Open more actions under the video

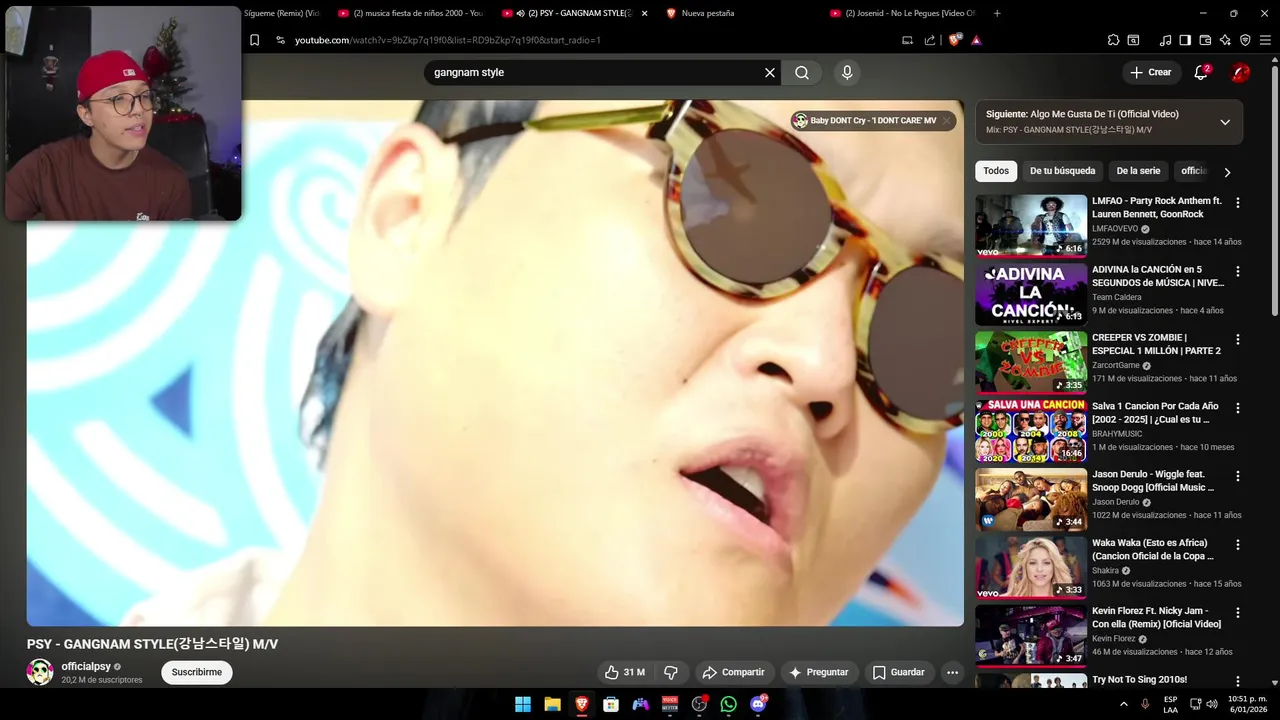(x=953, y=672)
